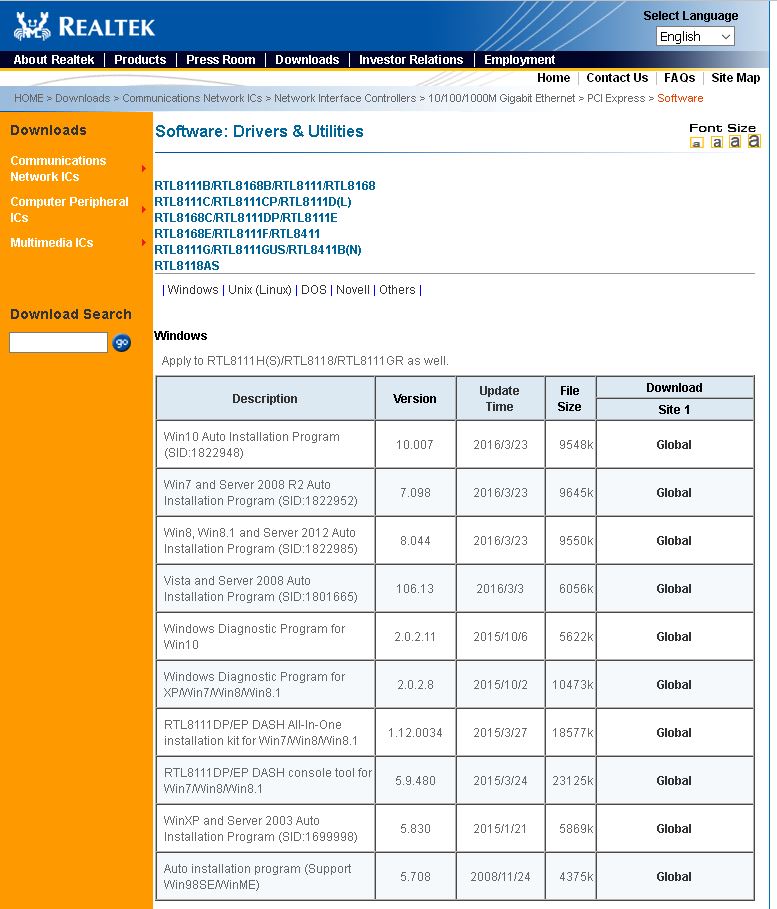
Task: Expand the Computer Peripheral ICs arrow
Action: 143,209
